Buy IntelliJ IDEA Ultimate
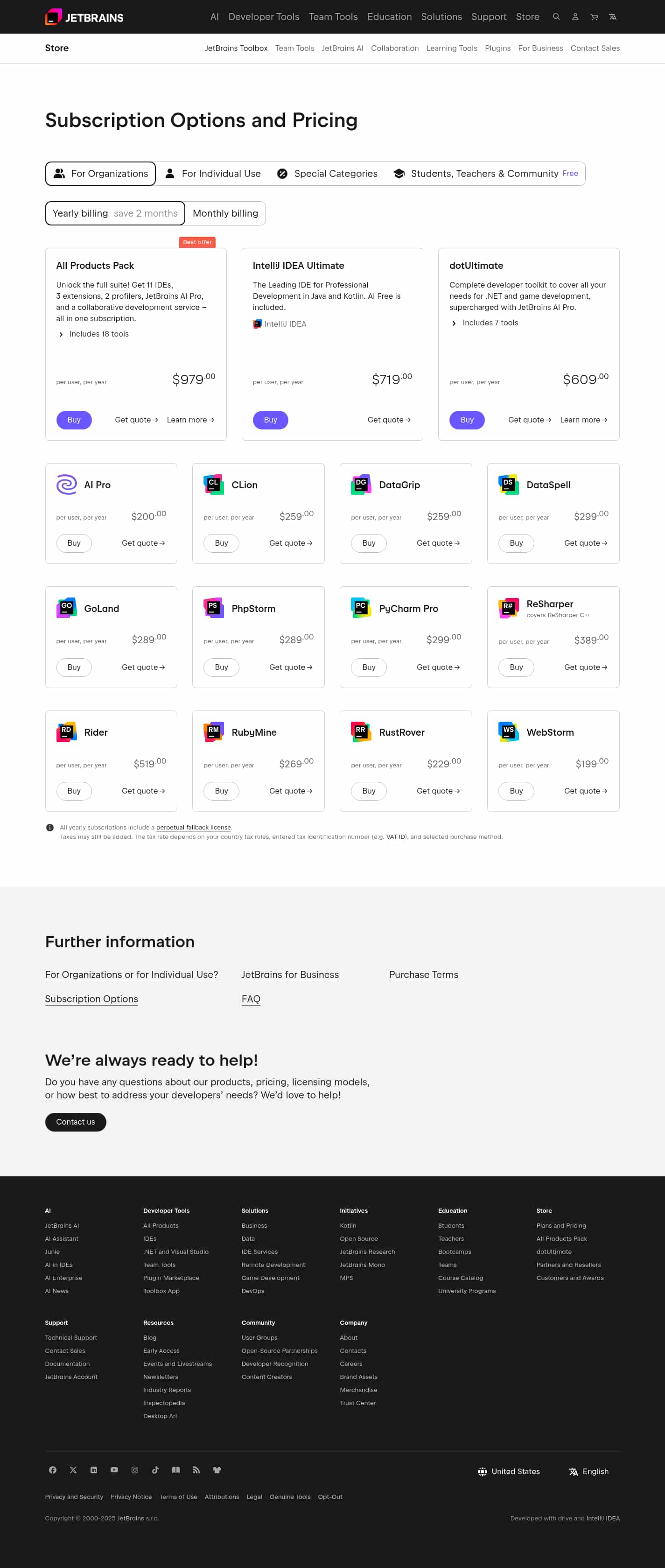 pyautogui.click(x=271, y=420)
